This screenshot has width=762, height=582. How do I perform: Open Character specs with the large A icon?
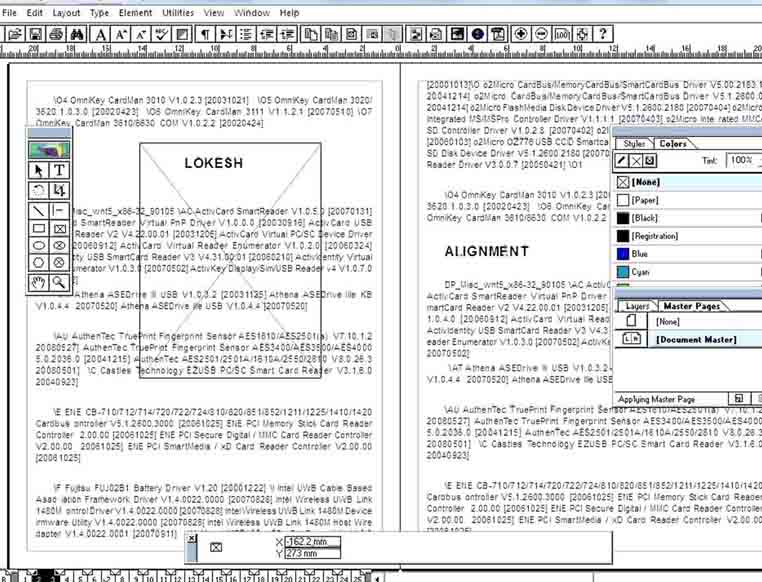pos(100,34)
